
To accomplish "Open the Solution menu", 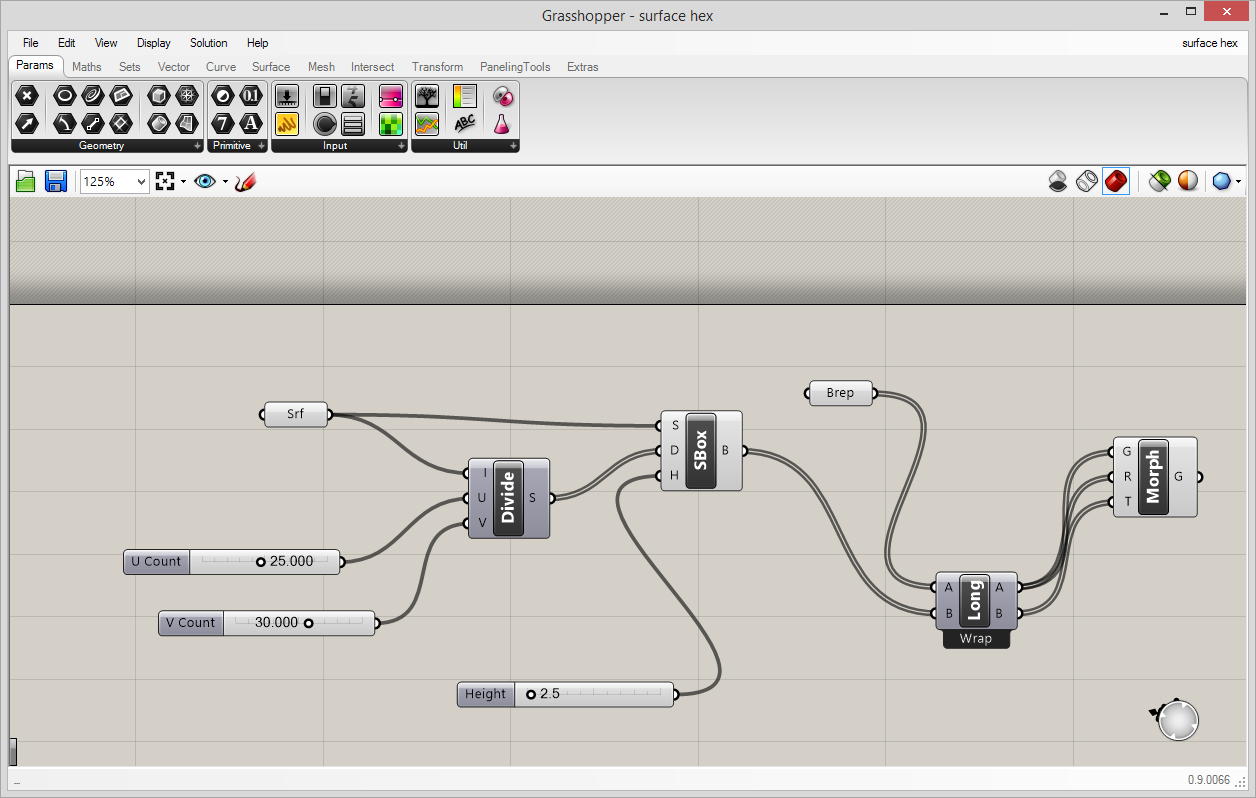I will [209, 43].
